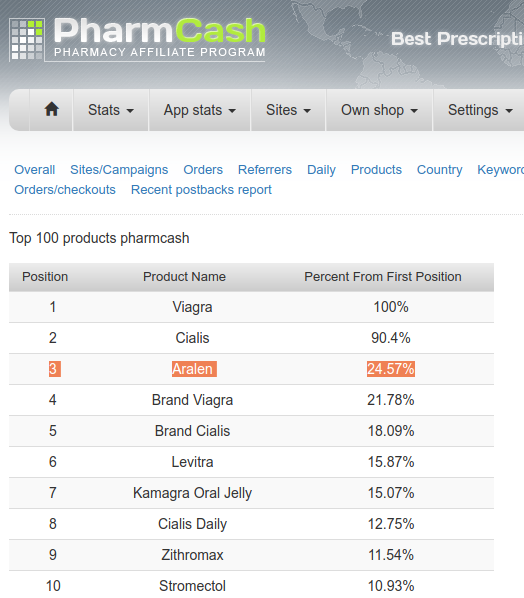Click the Product Name column header

click(x=184, y=276)
